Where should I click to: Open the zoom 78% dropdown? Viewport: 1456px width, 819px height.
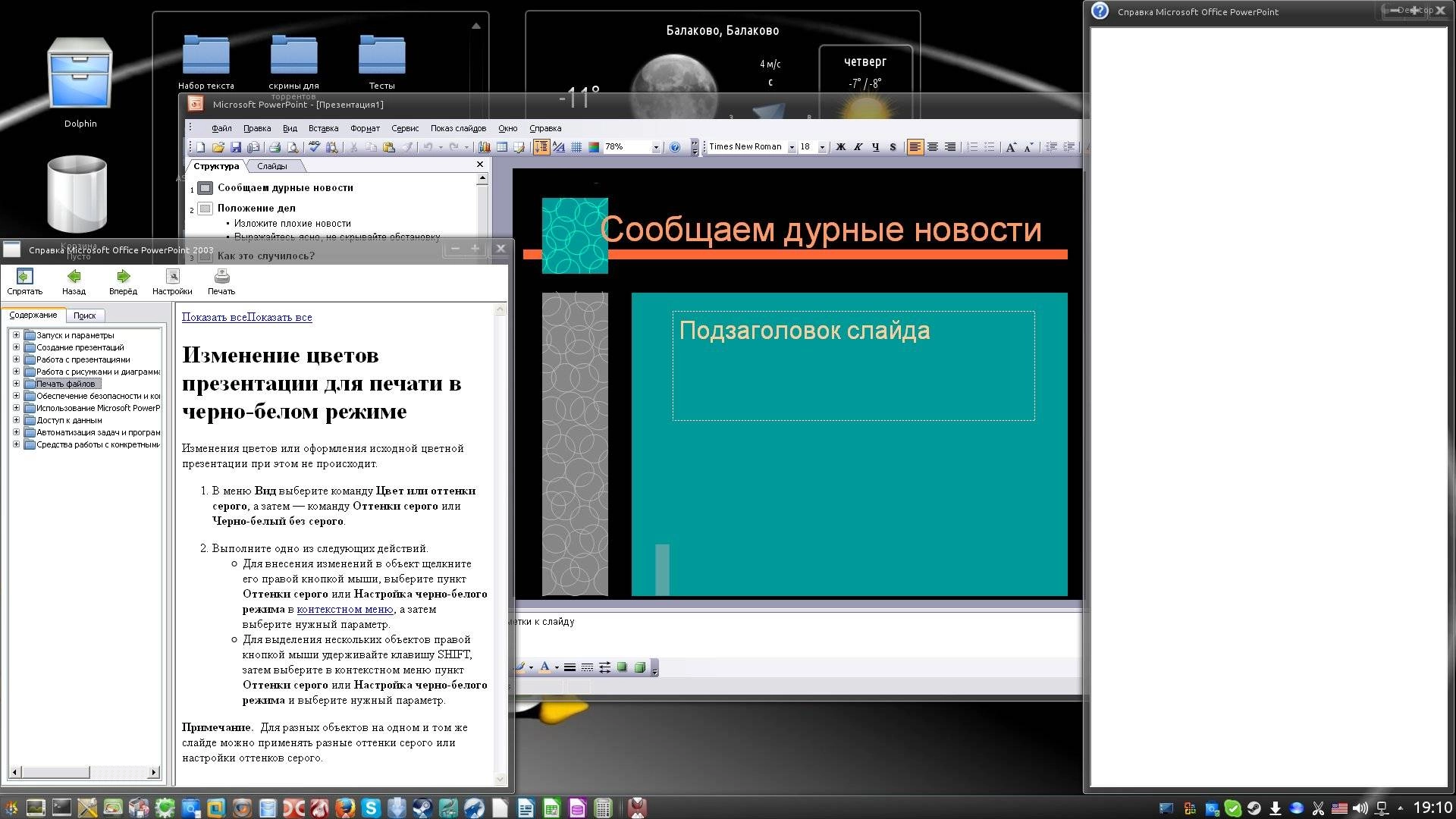(x=656, y=148)
